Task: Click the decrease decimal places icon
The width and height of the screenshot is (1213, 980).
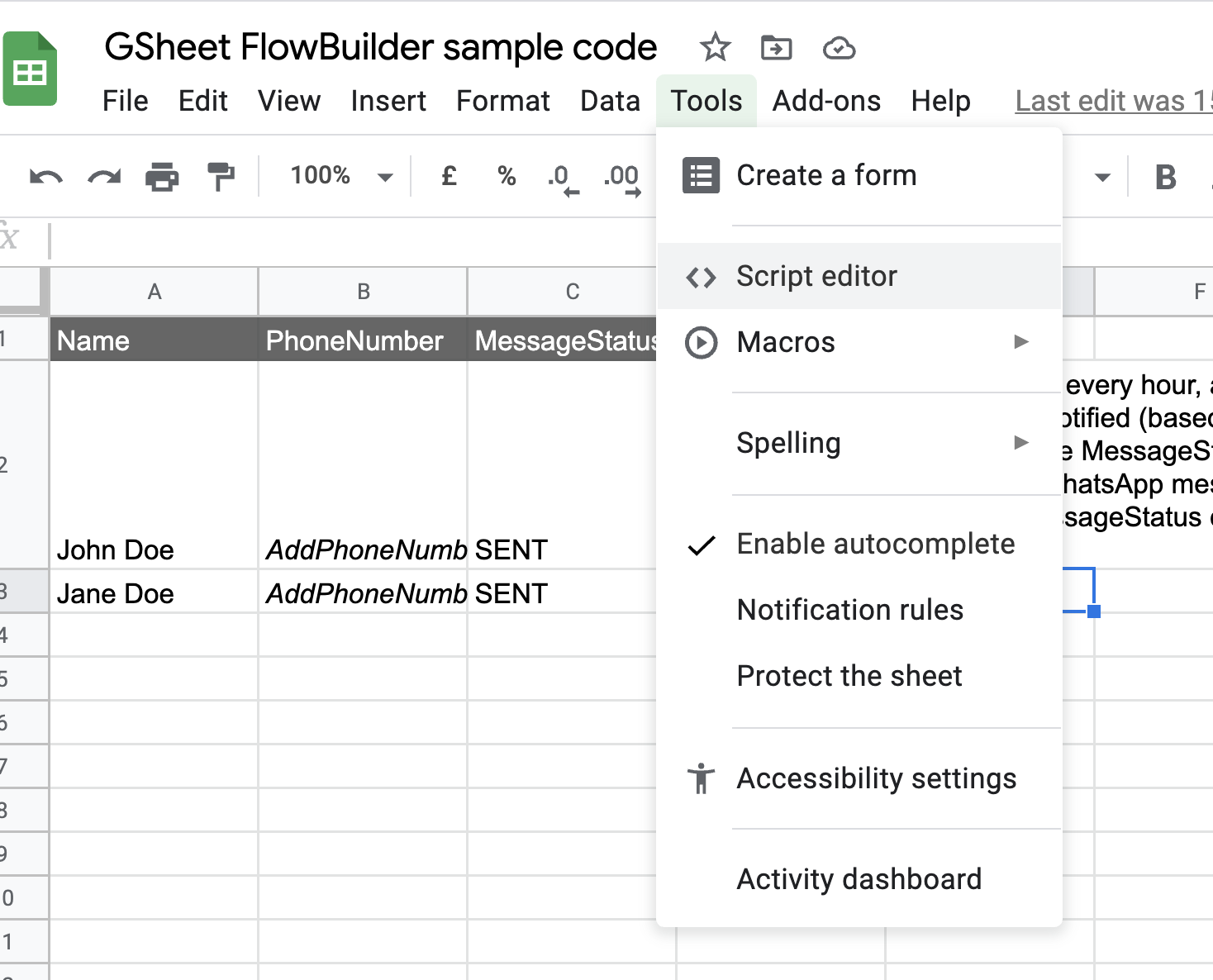Action: [x=562, y=178]
